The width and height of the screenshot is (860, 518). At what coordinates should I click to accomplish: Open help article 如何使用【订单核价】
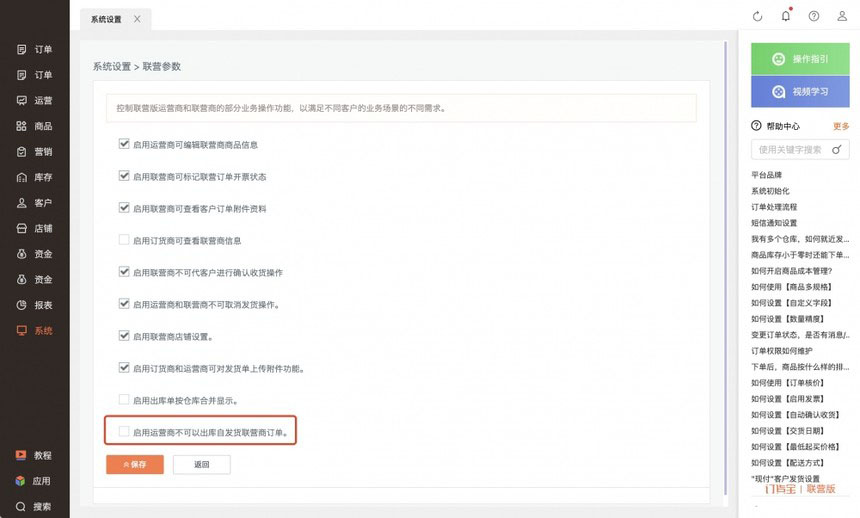788,383
